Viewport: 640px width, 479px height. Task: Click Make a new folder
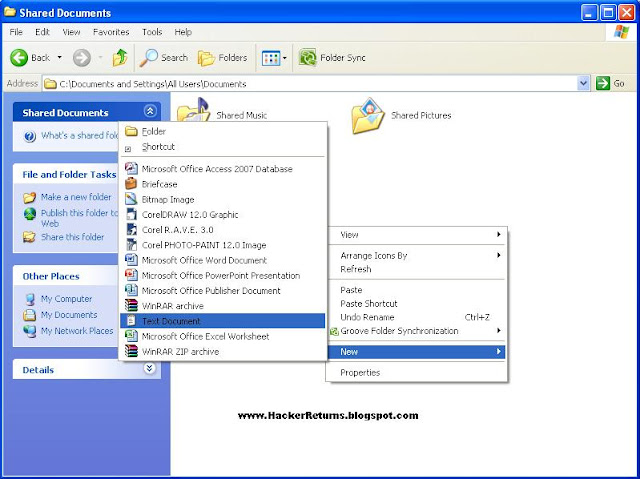[x=76, y=197]
